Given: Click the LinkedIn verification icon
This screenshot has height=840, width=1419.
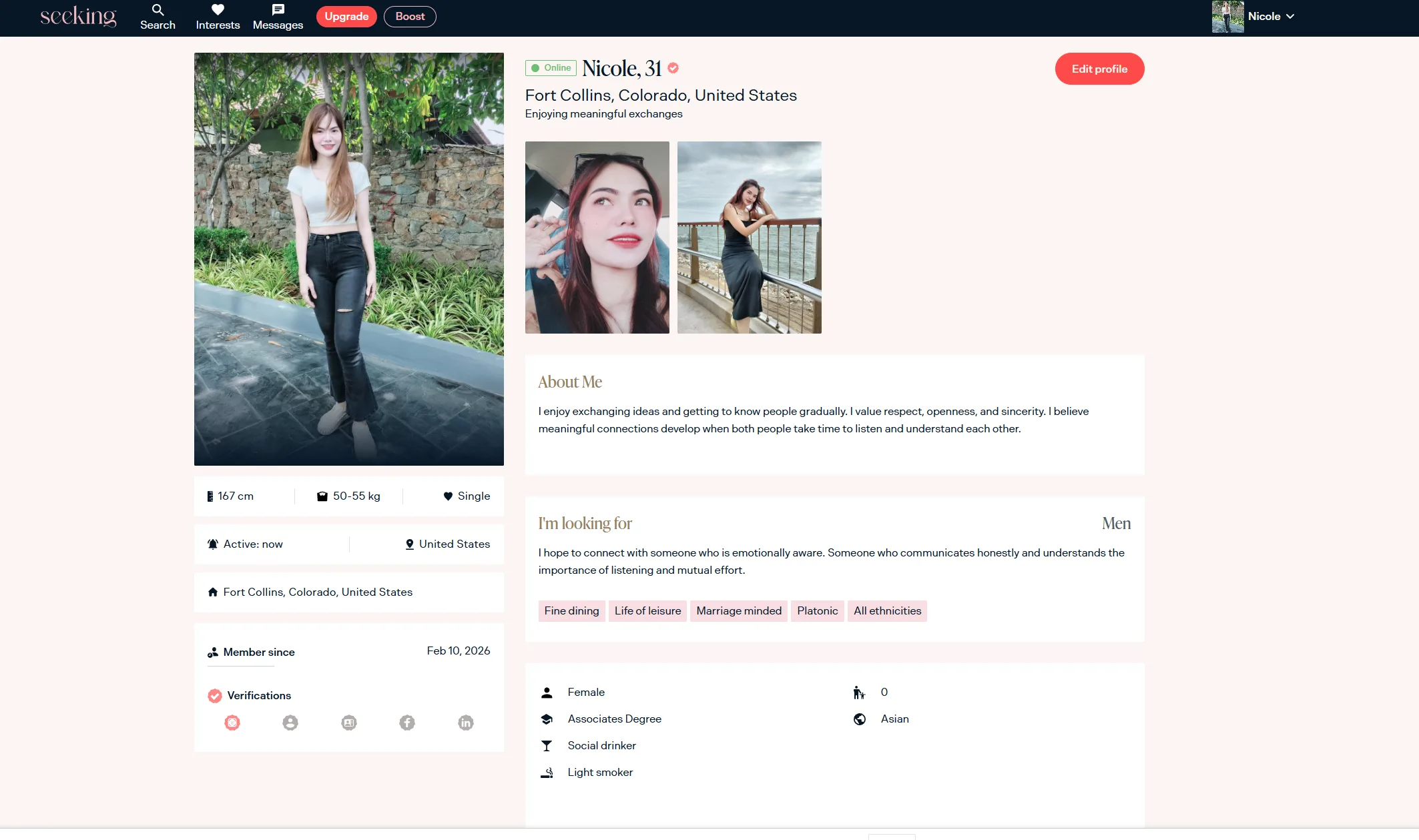Looking at the screenshot, I should (466, 723).
